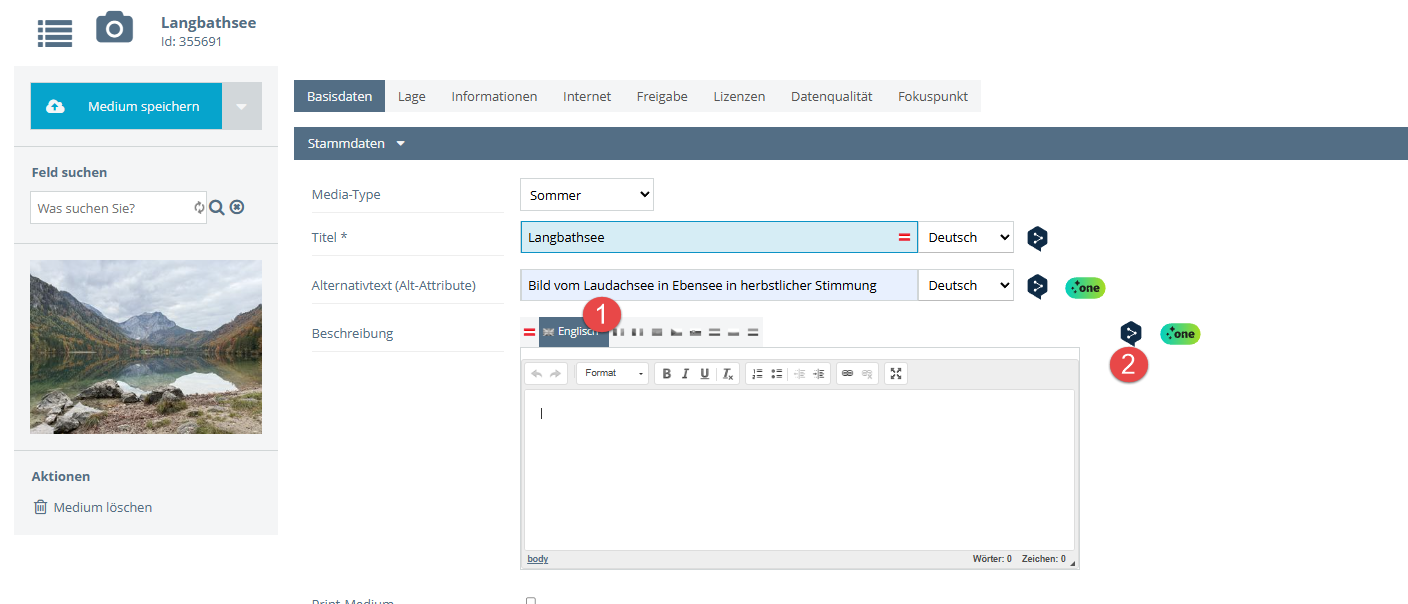Click the magnifier icon for Feld suchen
This screenshot has height=604, width=1408.
pos(216,207)
